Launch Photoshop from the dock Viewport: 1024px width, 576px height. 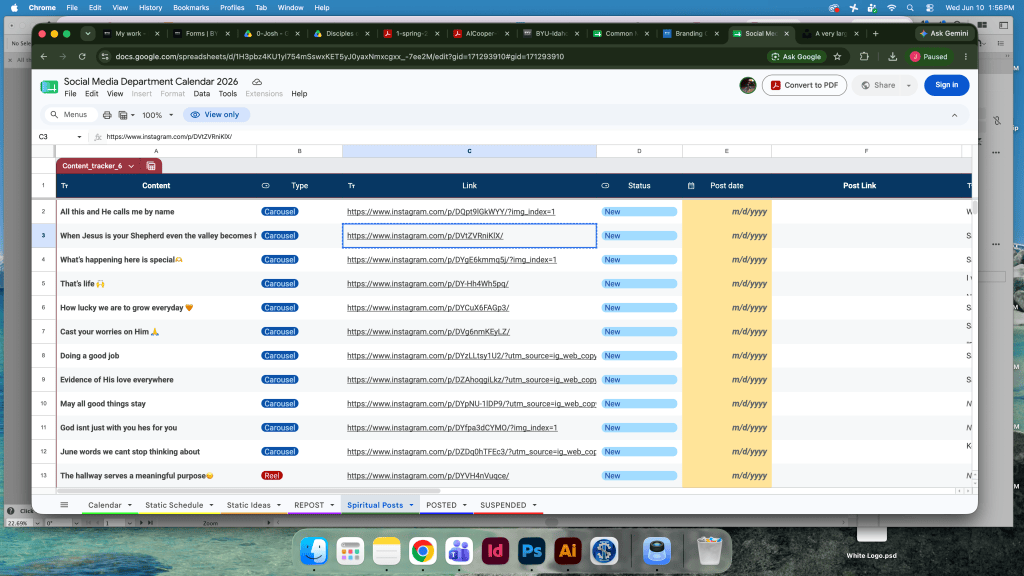[x=531, y=551]
